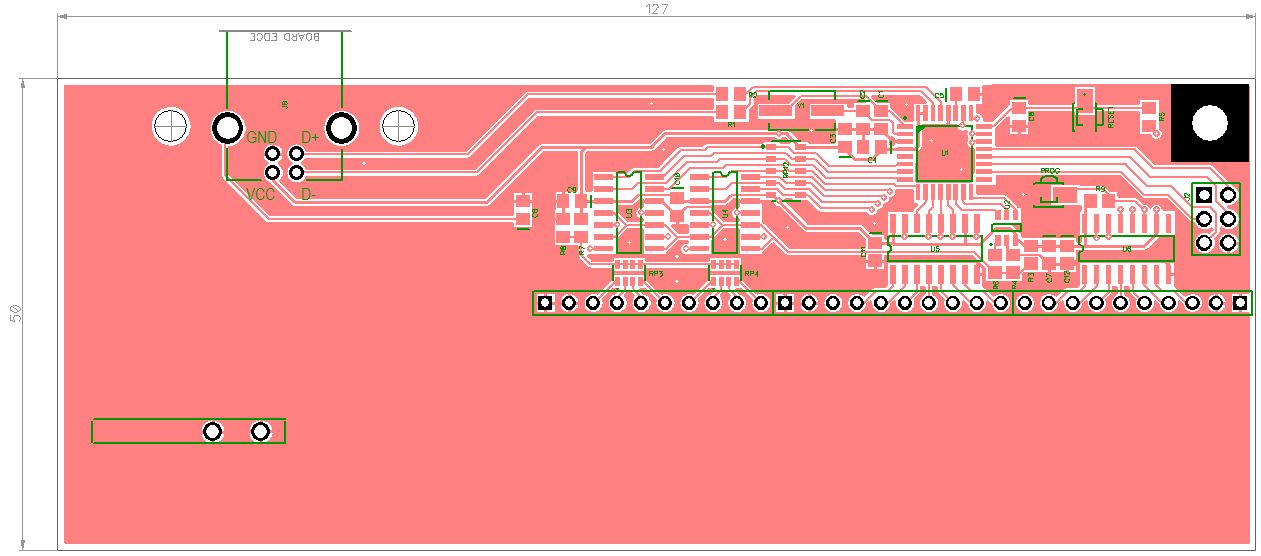The image size is (1261, 556).
Task: Select the BOARD EDGE mirrored text
Action: (x=286, y=37)
